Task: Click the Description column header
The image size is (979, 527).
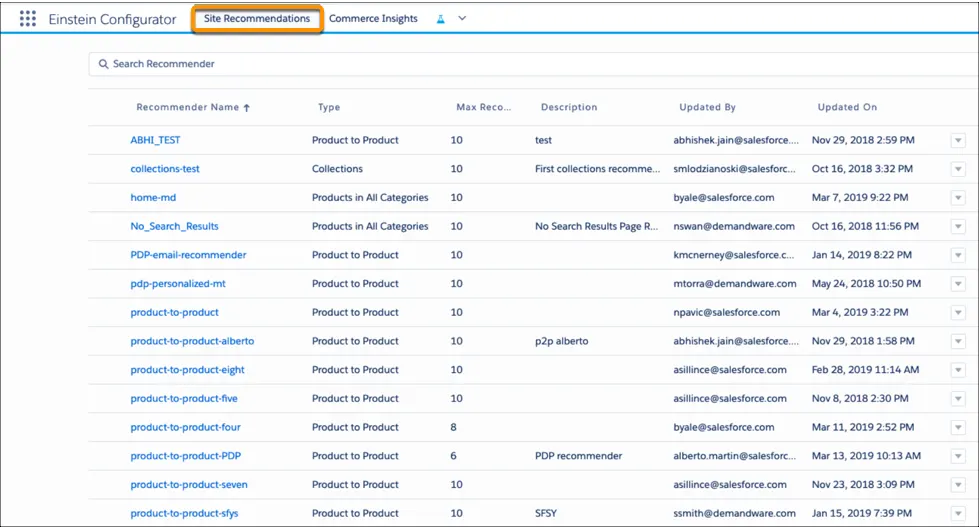Action: point(569,107)
